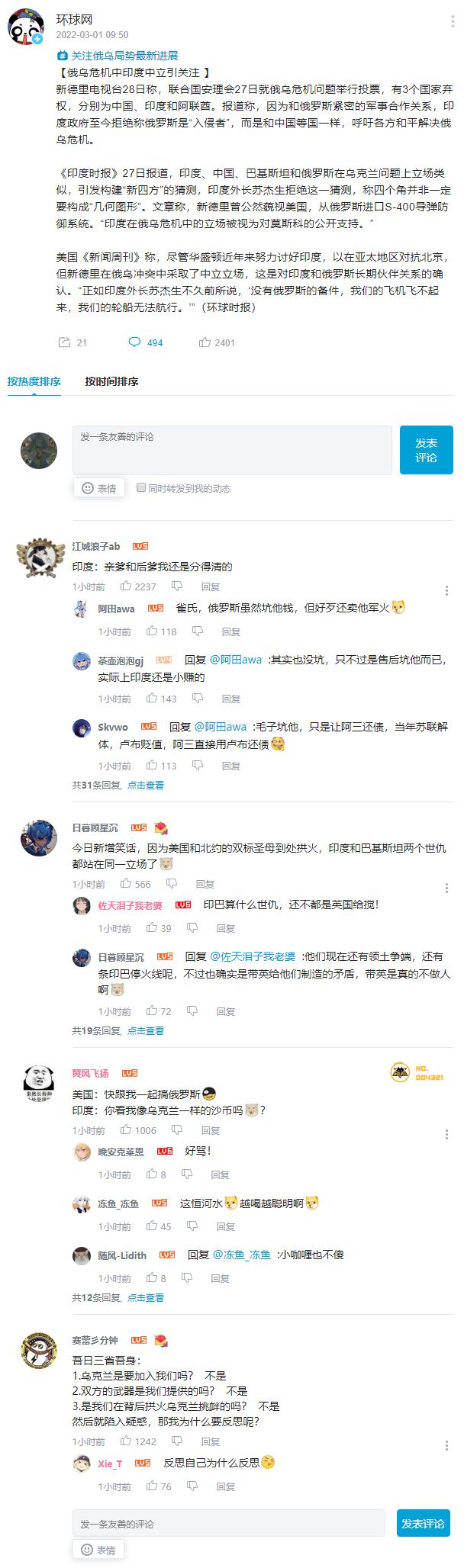Like 日暮顾星沉's comment with 566 likes
Viewport: 464px width, 1568px height.
(x=126, y=883)
